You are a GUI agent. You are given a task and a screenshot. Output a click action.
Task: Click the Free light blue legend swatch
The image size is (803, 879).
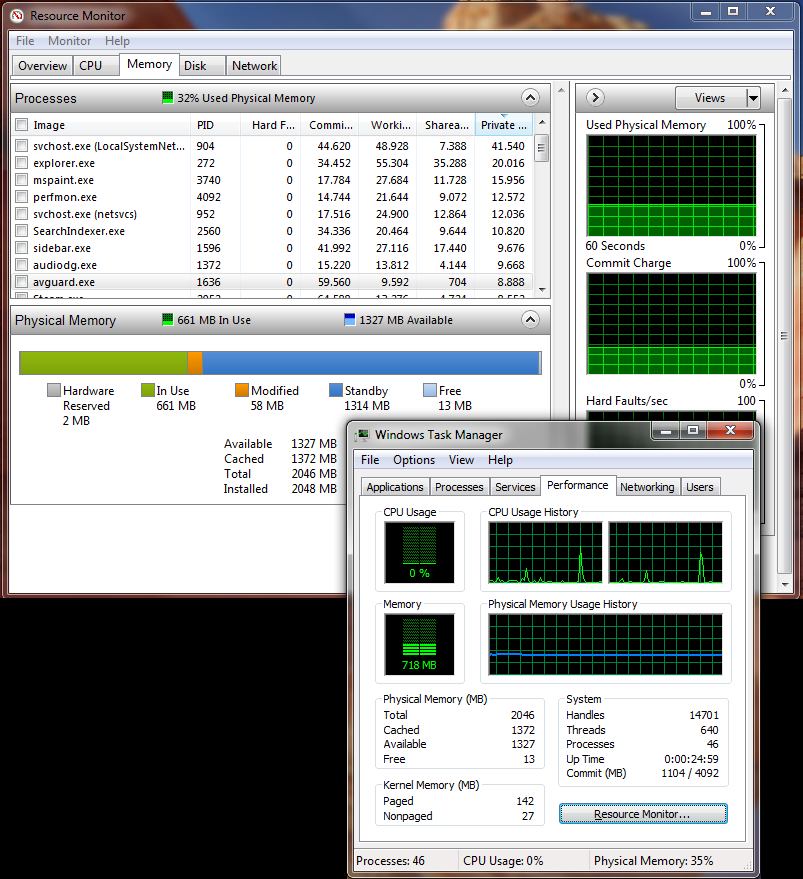(x=430, y=390)
